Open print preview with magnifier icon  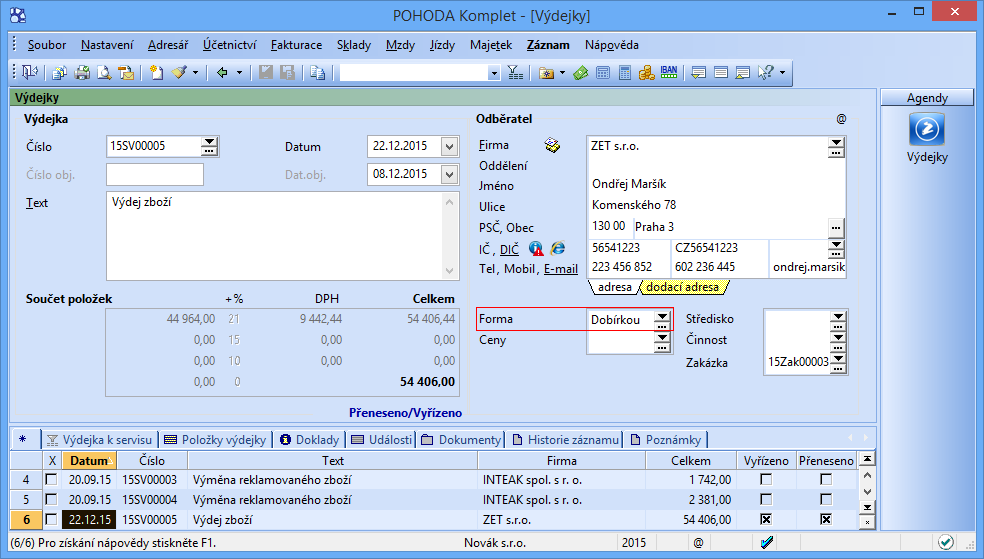(104, 73)
